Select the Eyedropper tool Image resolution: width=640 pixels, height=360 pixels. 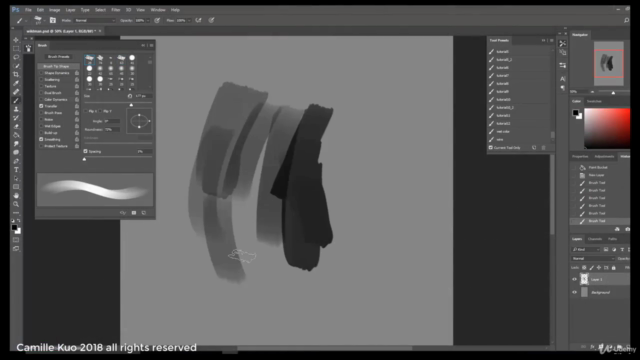coord(16,83)
